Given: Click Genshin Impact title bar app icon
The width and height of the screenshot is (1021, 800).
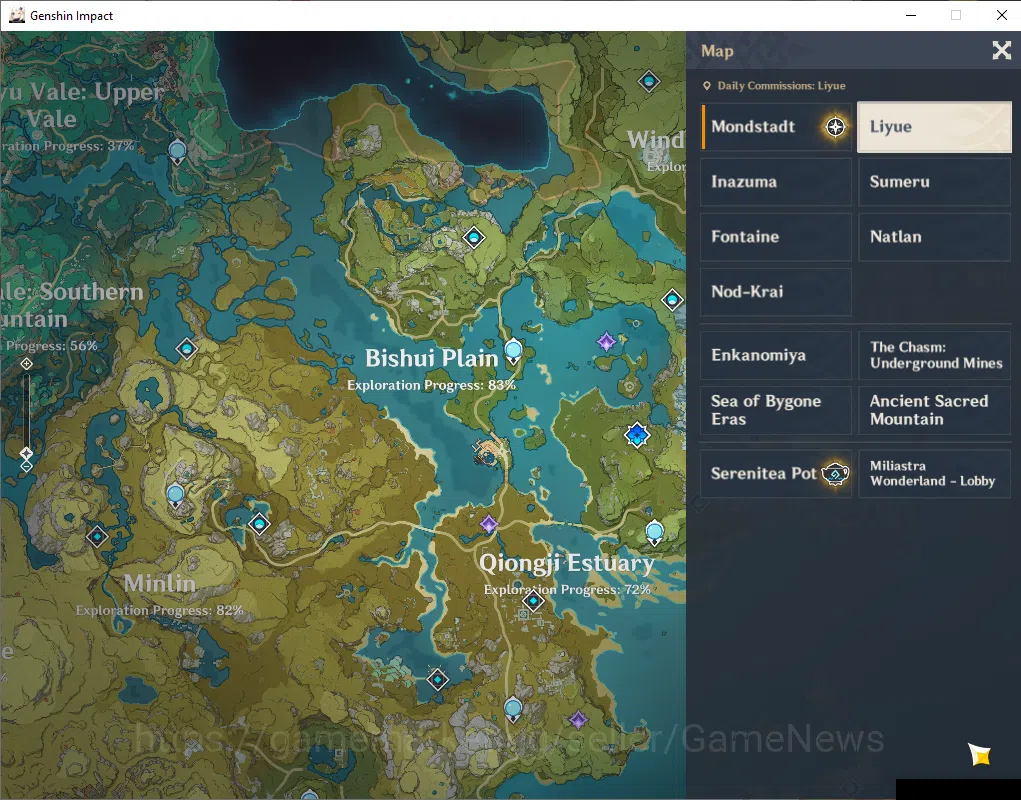Looking at the screenshot, I should click(17, 15).
